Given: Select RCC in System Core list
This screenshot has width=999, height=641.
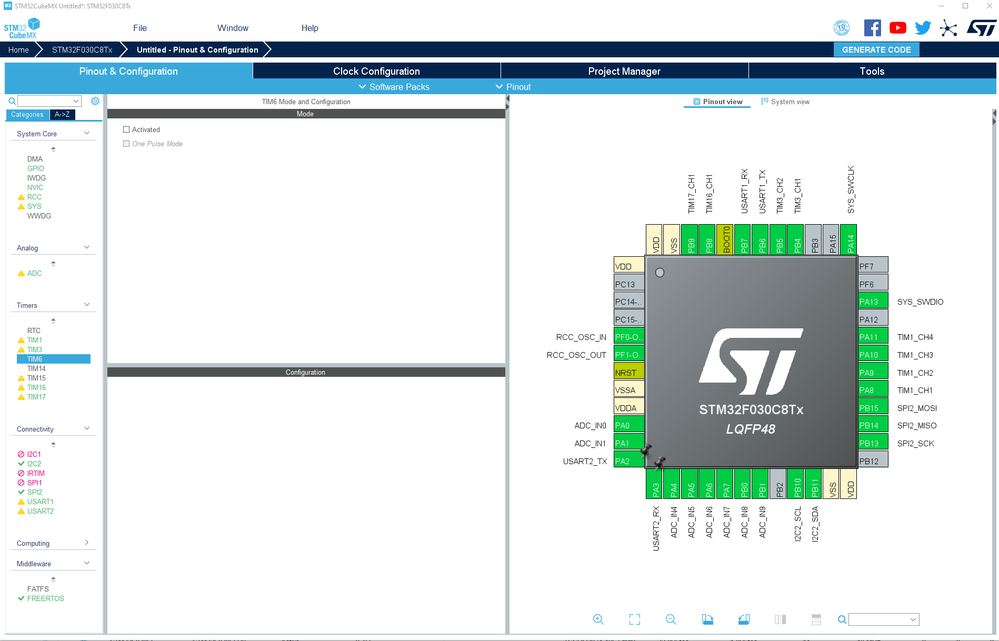Looking at the screenshot, I should (34, 197).
